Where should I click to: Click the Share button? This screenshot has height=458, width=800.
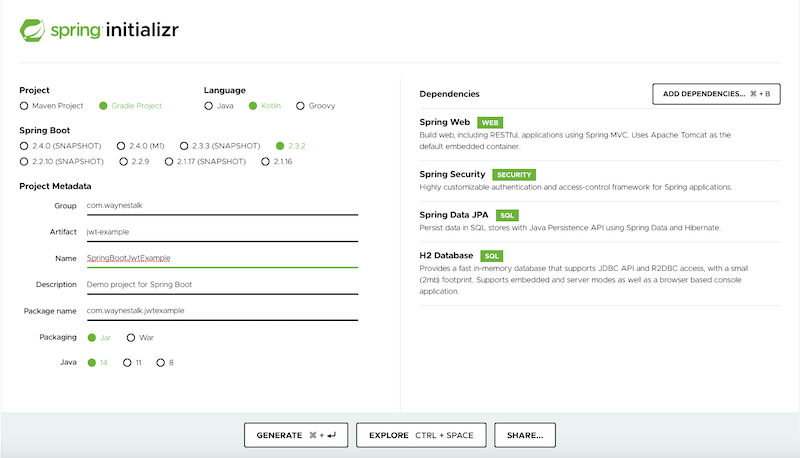(x=525, y=435)
